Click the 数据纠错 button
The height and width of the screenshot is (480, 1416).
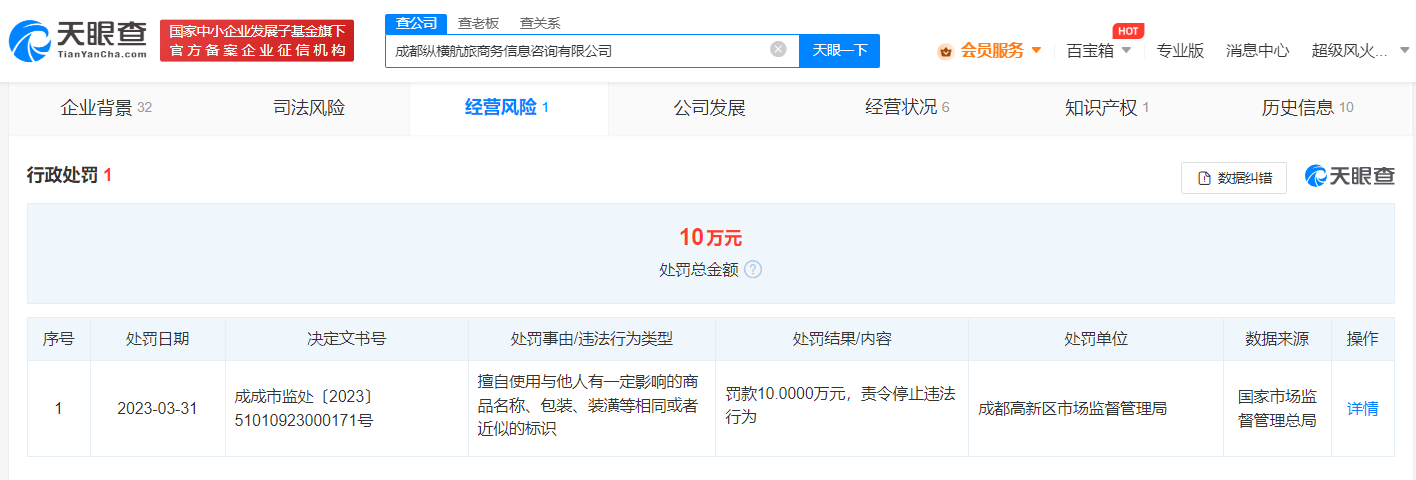click(x=1234, y=178)
